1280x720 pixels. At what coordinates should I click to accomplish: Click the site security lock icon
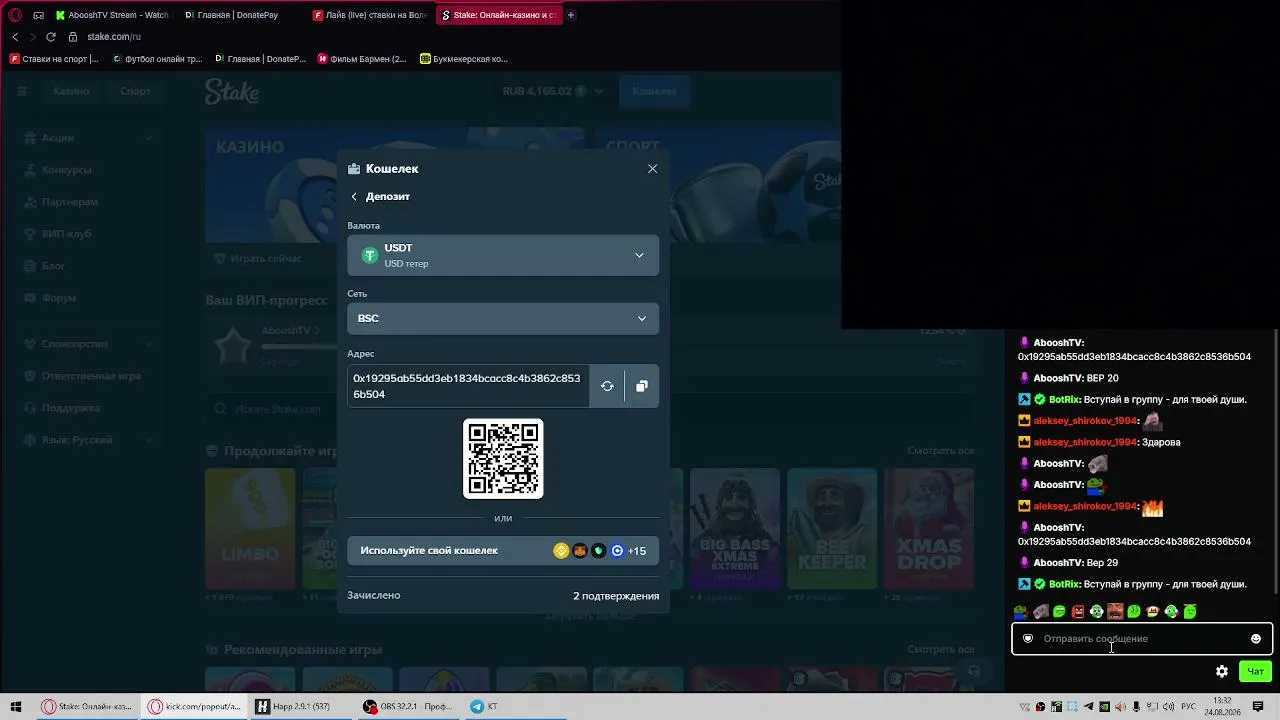[73, 37]
